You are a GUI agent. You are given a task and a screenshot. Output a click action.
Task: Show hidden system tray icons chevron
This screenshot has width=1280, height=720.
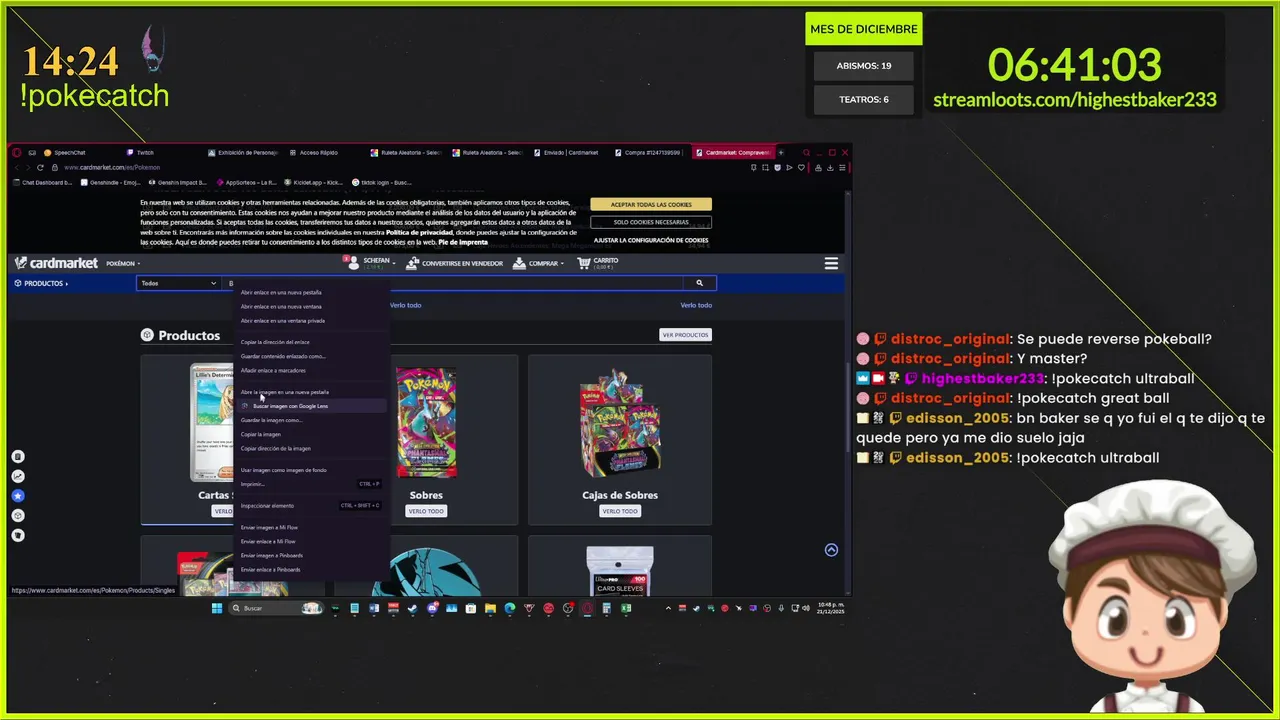669,608
